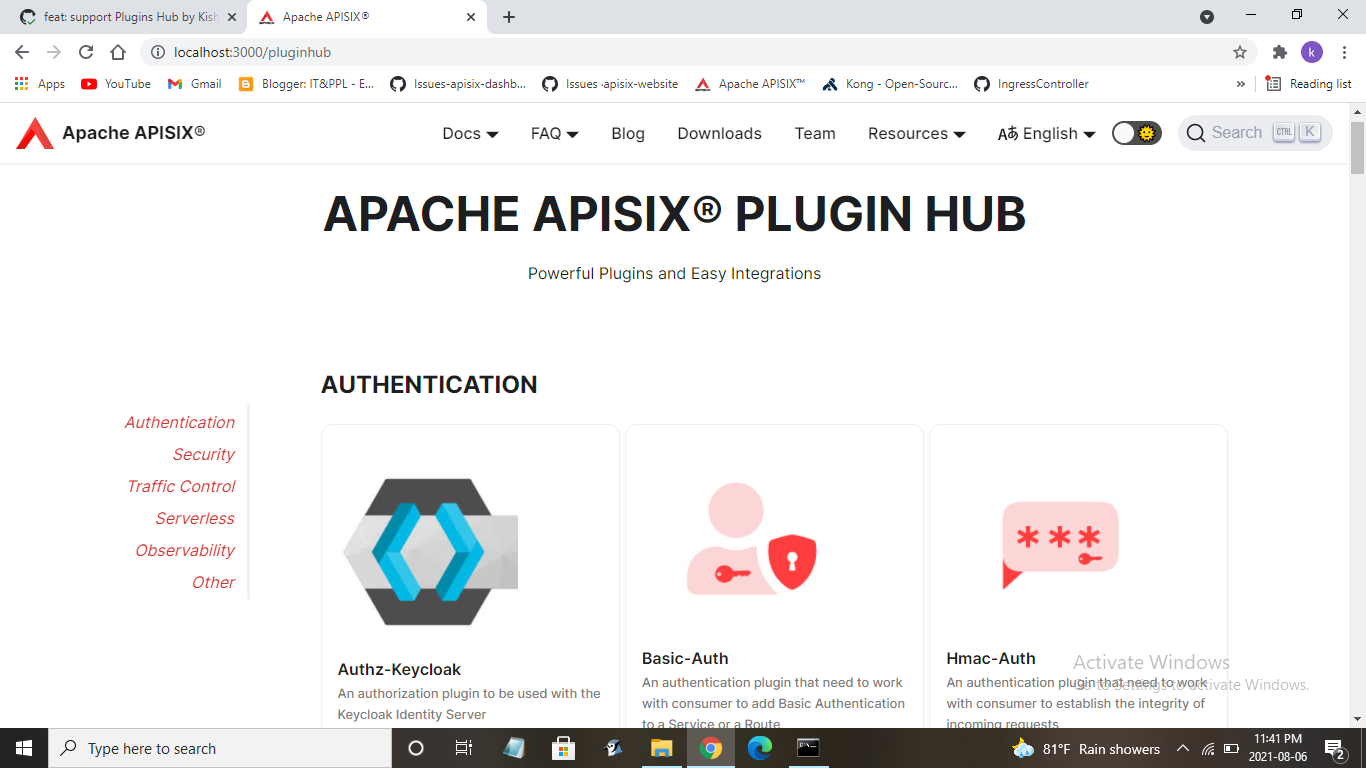The image size is (1366, 768).
Task: Jump to Traffic Control section
Action: pyautogui.click(x=181, y=486)
